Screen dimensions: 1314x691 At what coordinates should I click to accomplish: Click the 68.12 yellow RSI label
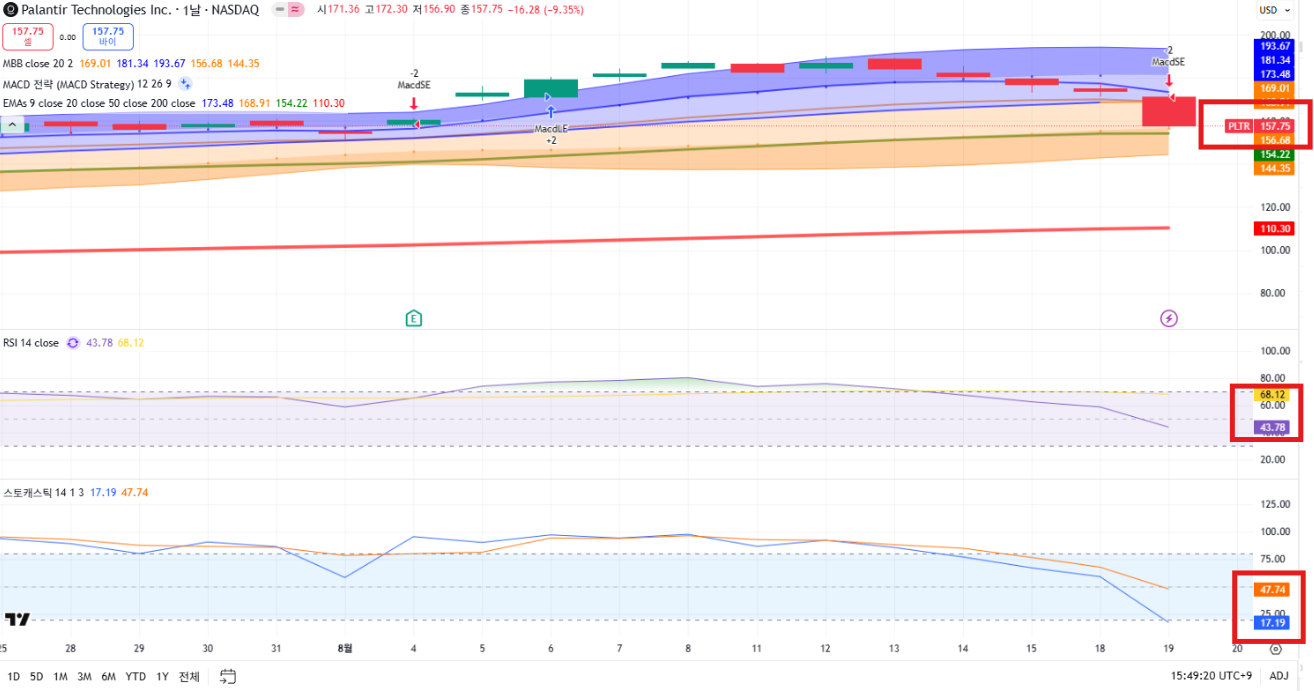[x=1272, y=394]
